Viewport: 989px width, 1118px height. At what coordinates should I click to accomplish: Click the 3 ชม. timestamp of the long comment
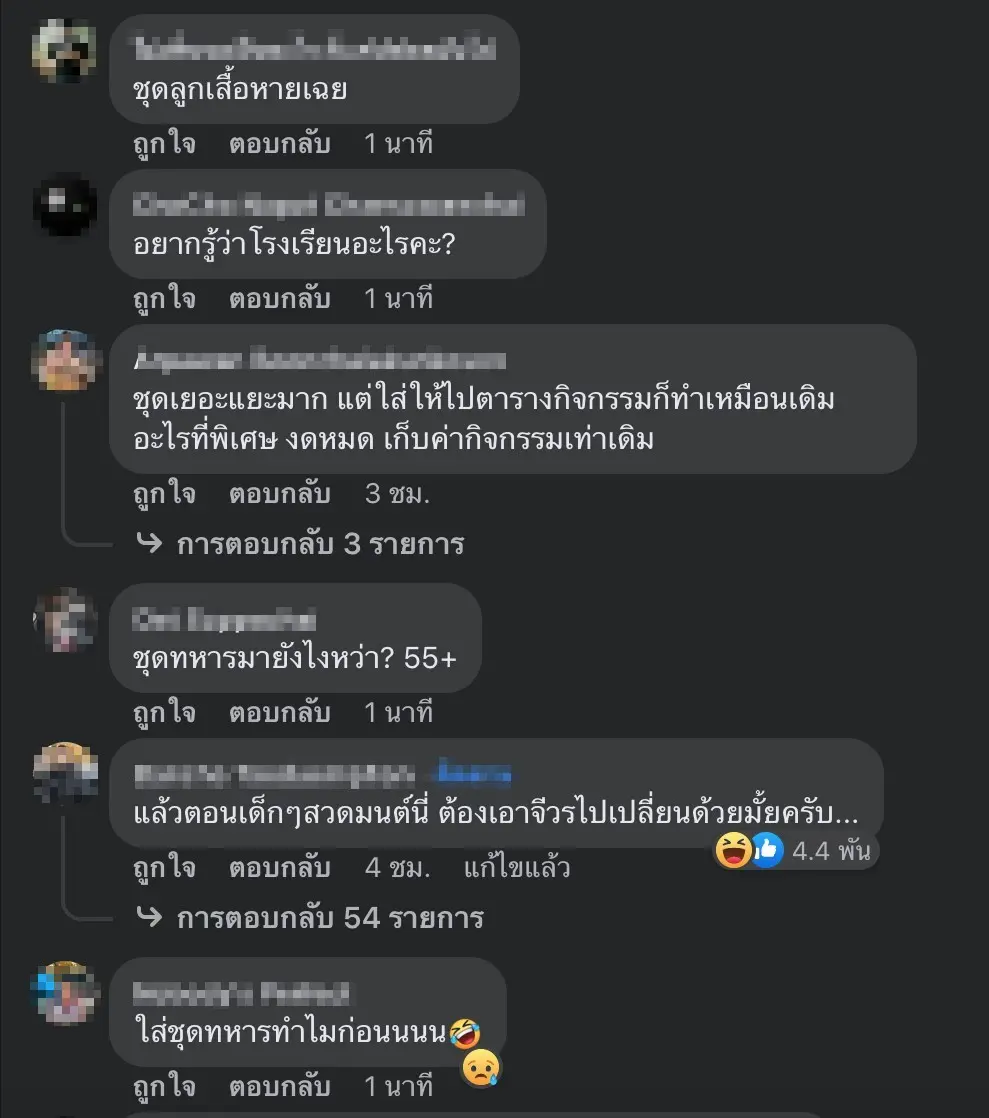click(x=397, y=493)
